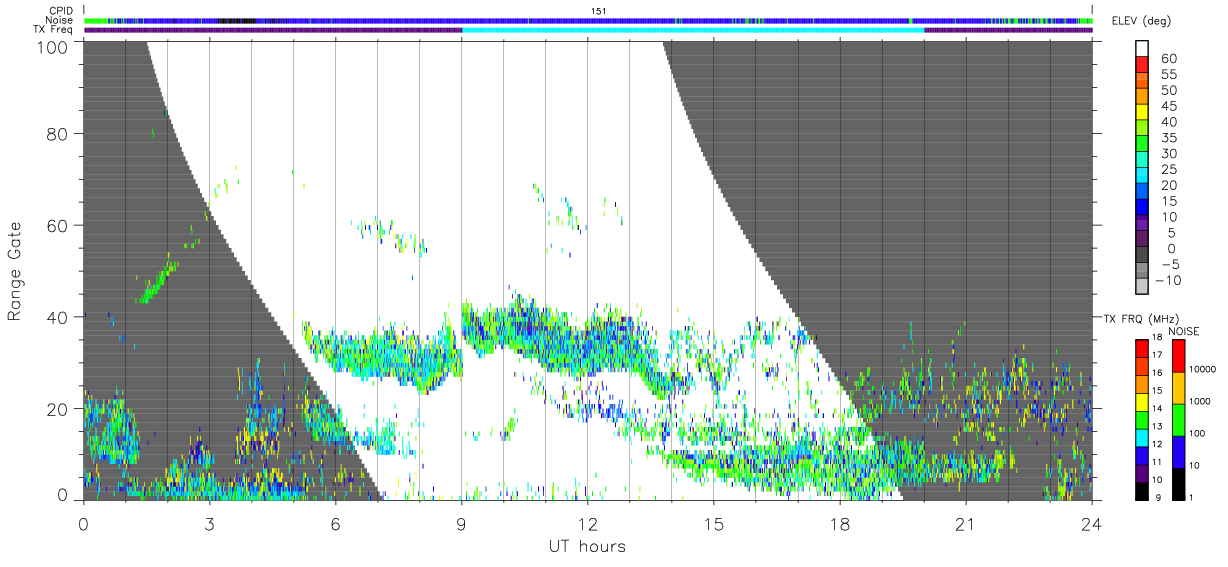The height and width of the screenshot is (567, 1228).
Task: Click the 12 tick label on UT hours axis
Action: click(x=587, y=524)
